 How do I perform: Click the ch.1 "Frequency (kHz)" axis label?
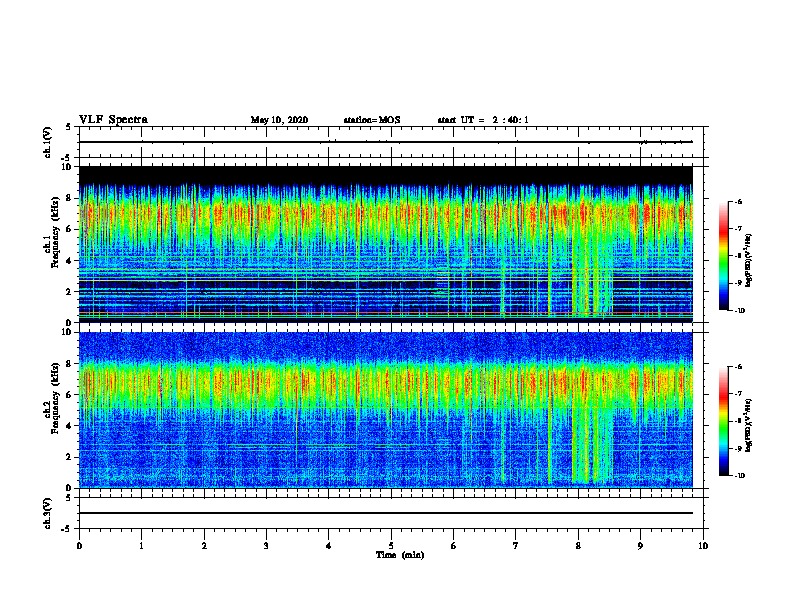[55, 232]
